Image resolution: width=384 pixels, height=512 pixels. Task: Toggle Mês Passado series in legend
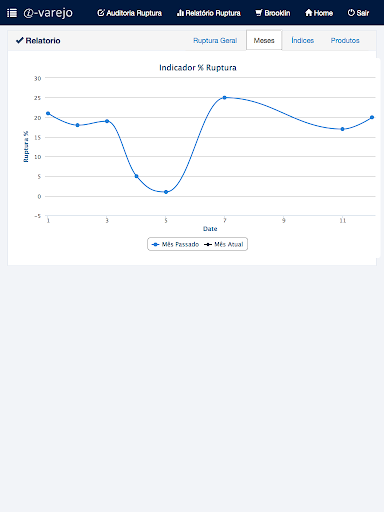(175, 244)
